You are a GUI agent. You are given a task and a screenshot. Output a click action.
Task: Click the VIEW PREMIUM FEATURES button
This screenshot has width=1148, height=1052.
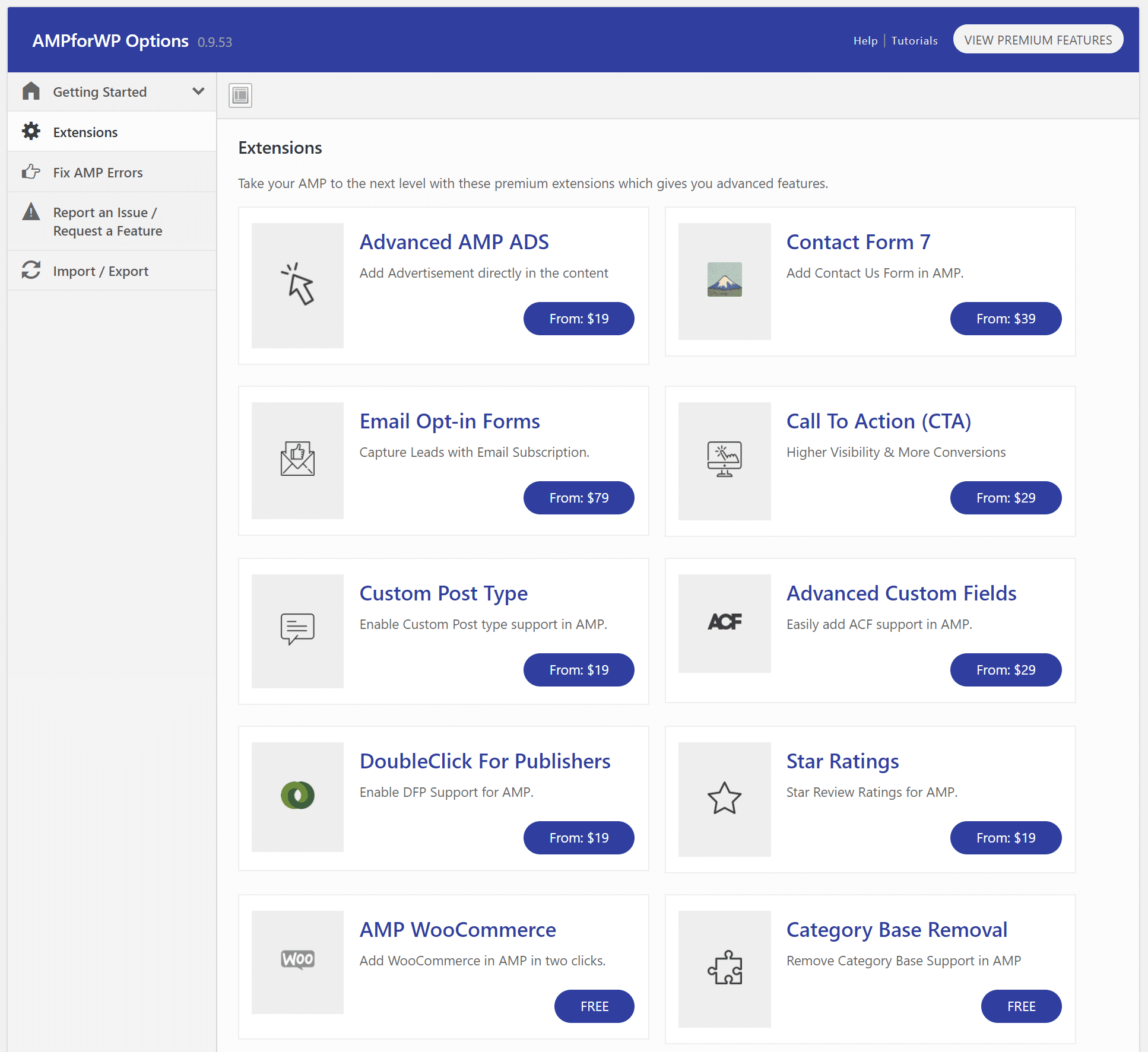[x=1039, y=40]
